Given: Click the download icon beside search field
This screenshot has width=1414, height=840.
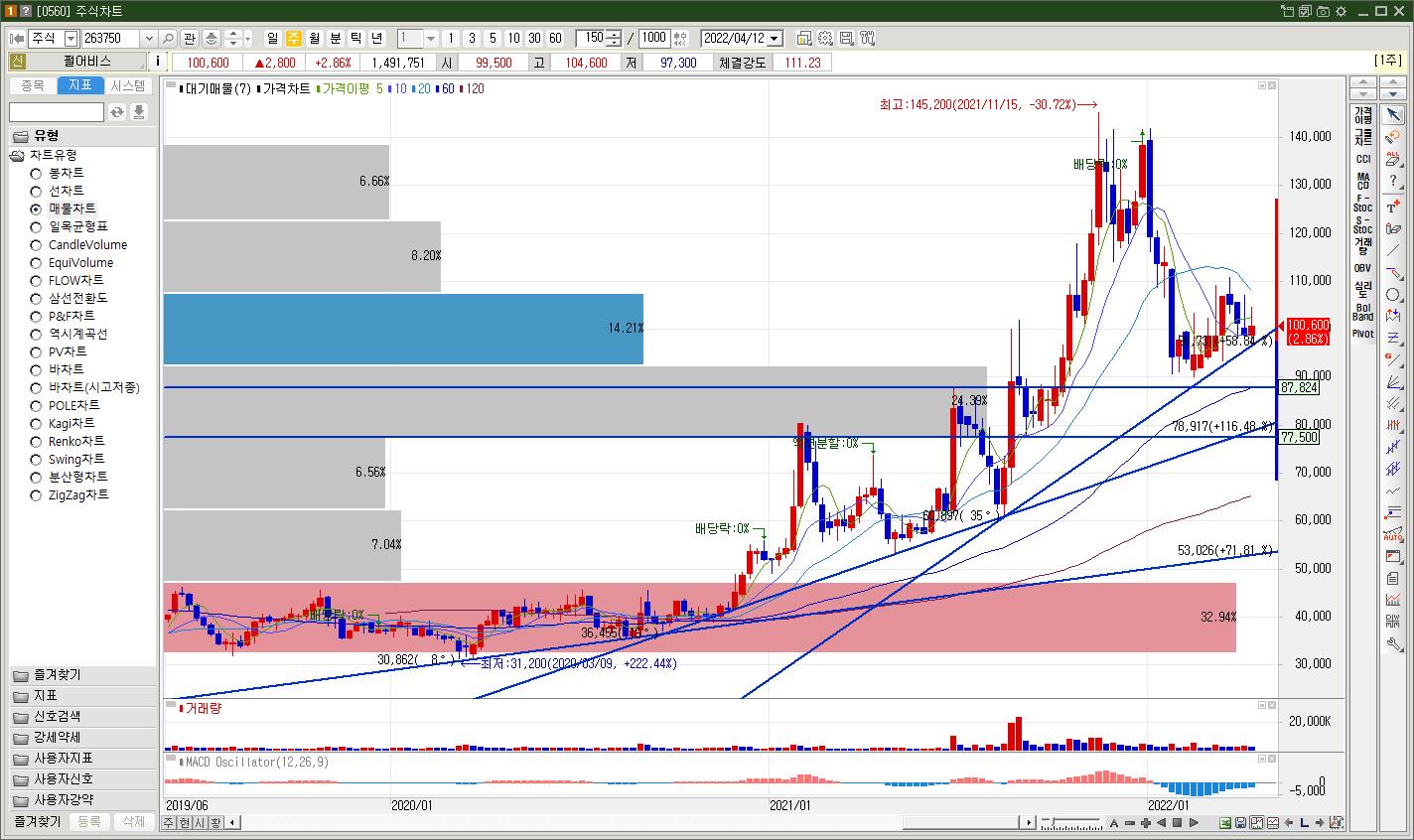Looking at the screenshot, I should click(x=139, y=112).
